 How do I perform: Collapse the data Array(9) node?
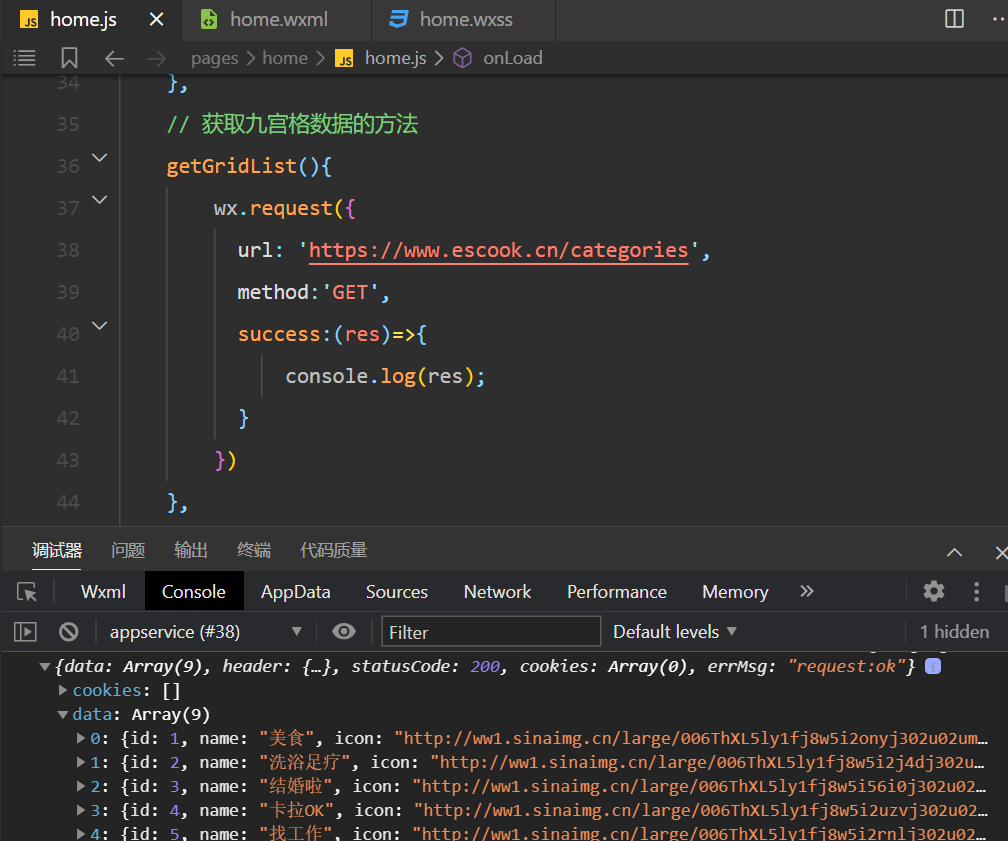64,714
